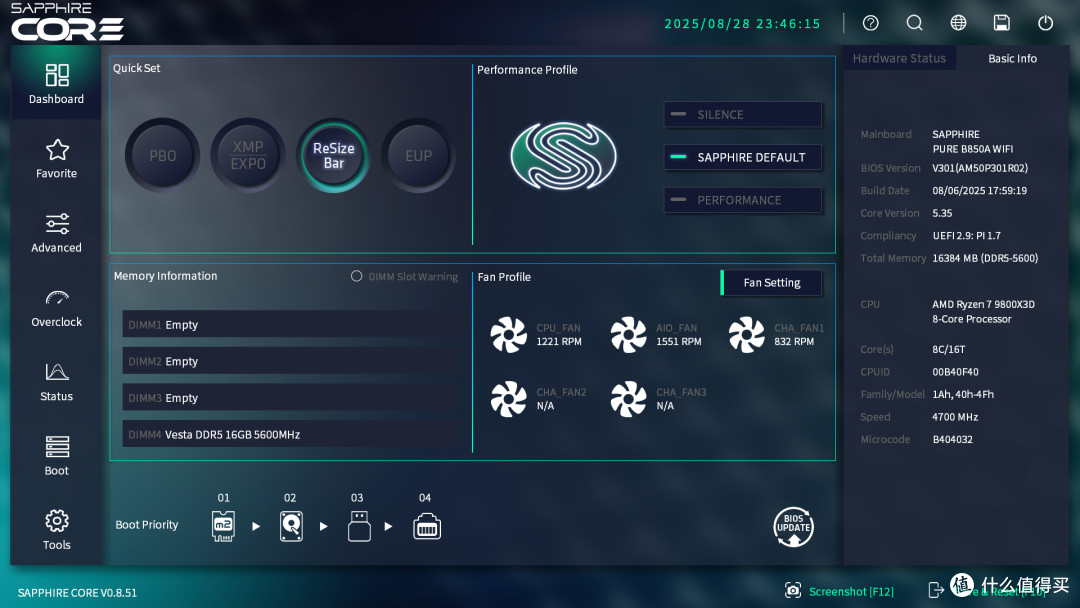Click the SAPPHIRE CORE V0.8.51 version text
Viewport: 1080px width, 608px height.
coord(77,593)
